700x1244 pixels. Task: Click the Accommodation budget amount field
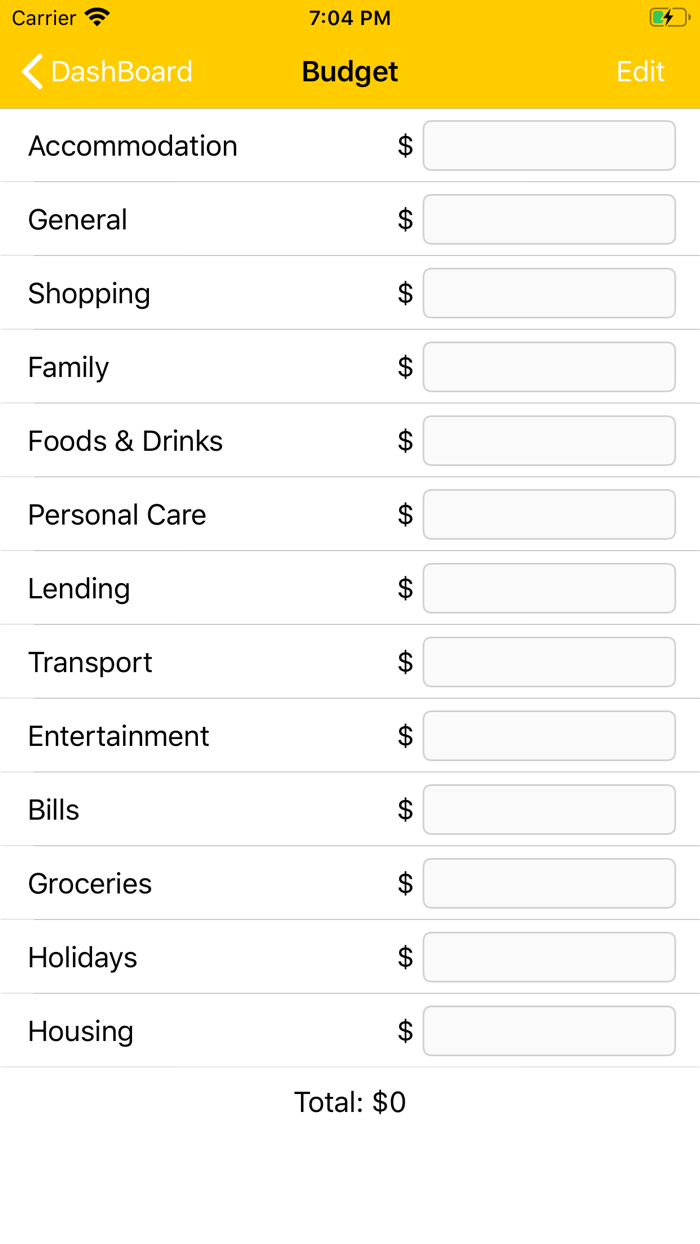[549, 146]
